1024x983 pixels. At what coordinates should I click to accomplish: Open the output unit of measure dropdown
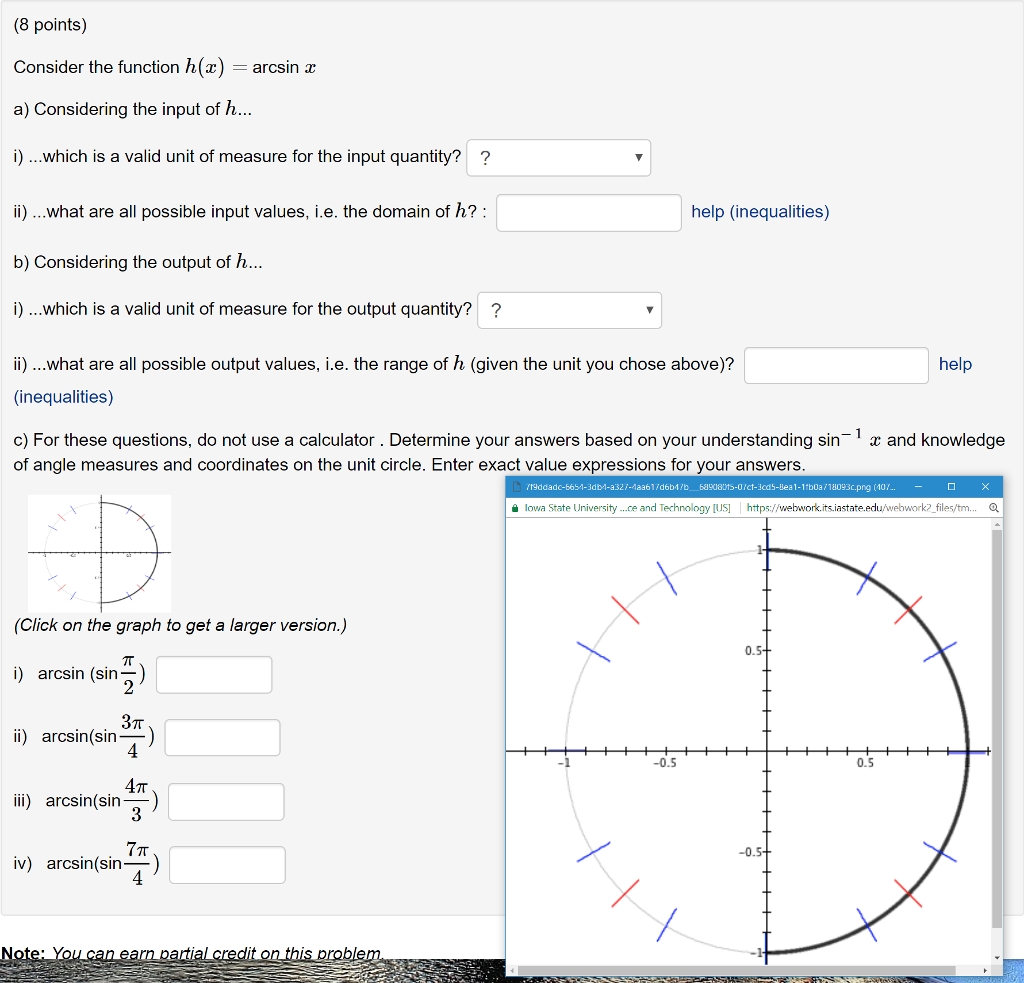point(569,310)
